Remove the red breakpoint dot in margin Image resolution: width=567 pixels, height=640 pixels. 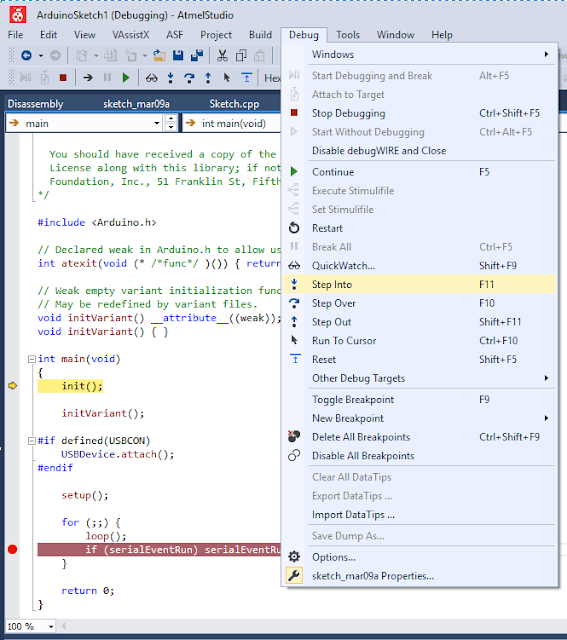(x=13, y=549)
